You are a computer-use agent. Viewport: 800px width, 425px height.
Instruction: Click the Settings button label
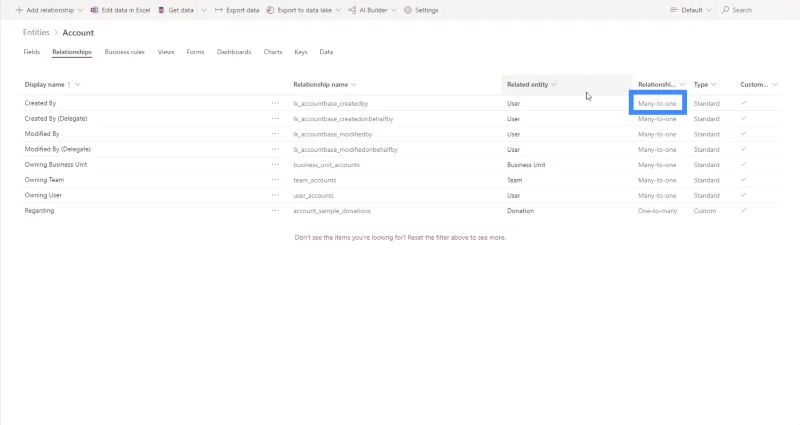pos(427,10)
